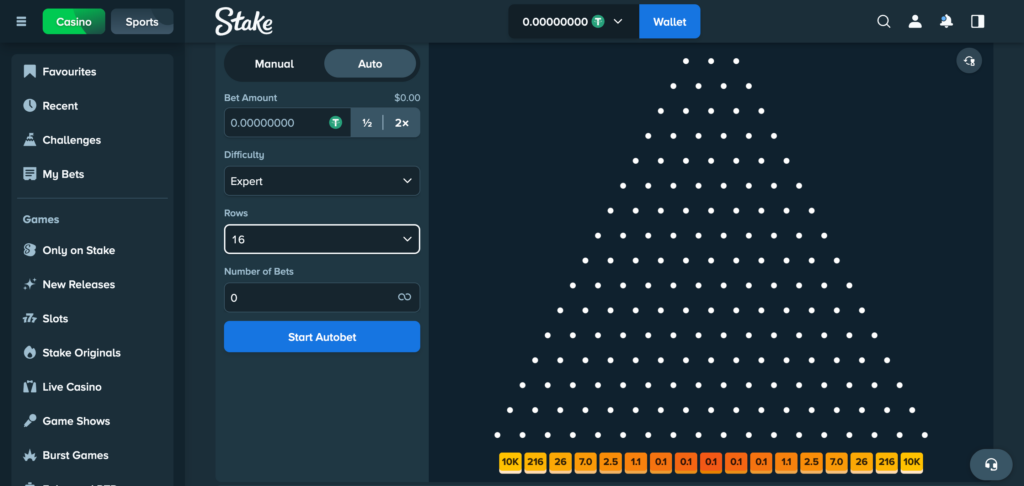Click the Wallet button
The width and height of the screenshot is (1024, 486).
[669, 22]
